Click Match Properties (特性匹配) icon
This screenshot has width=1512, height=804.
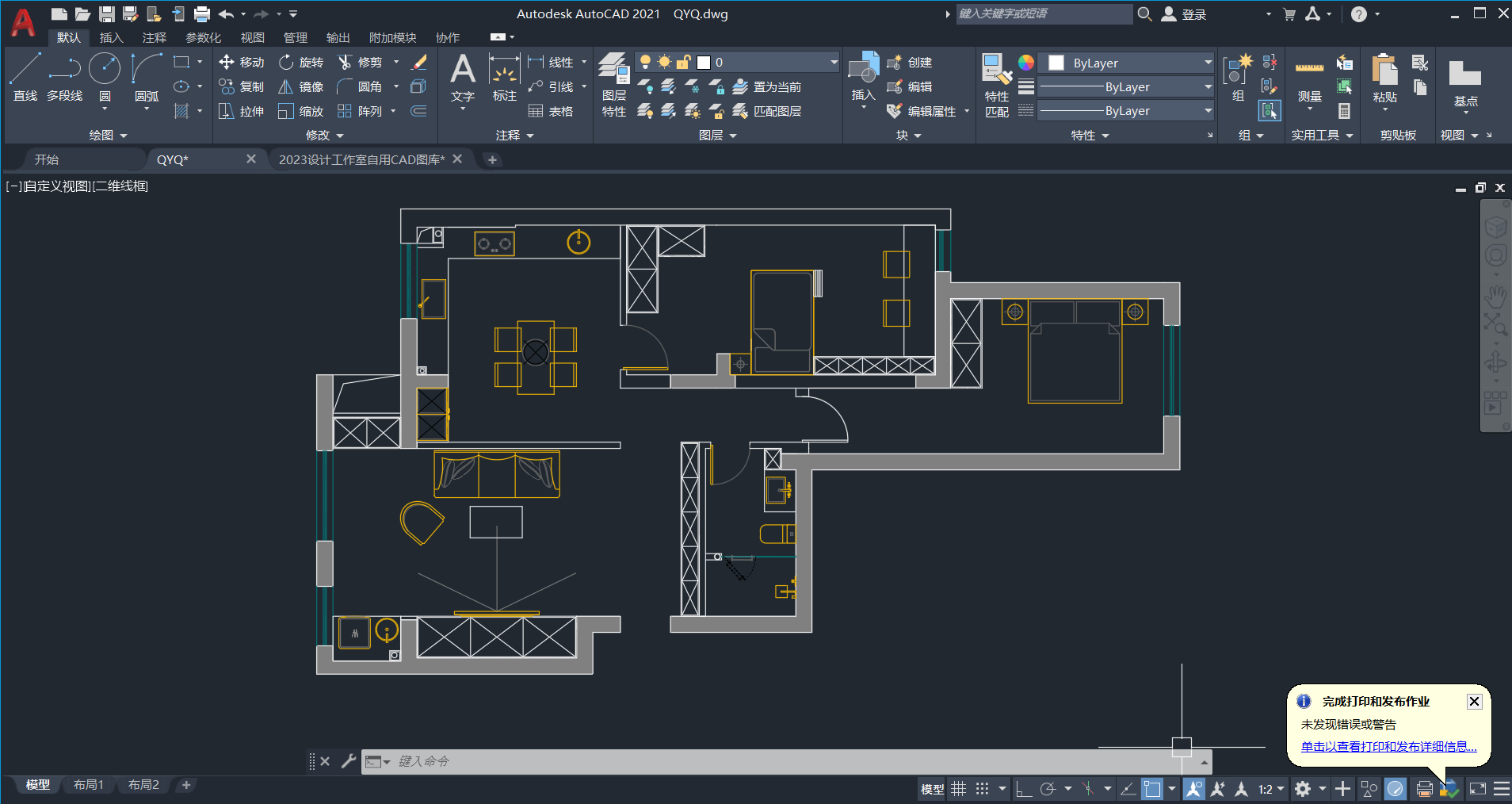click(x=997, y=84)
